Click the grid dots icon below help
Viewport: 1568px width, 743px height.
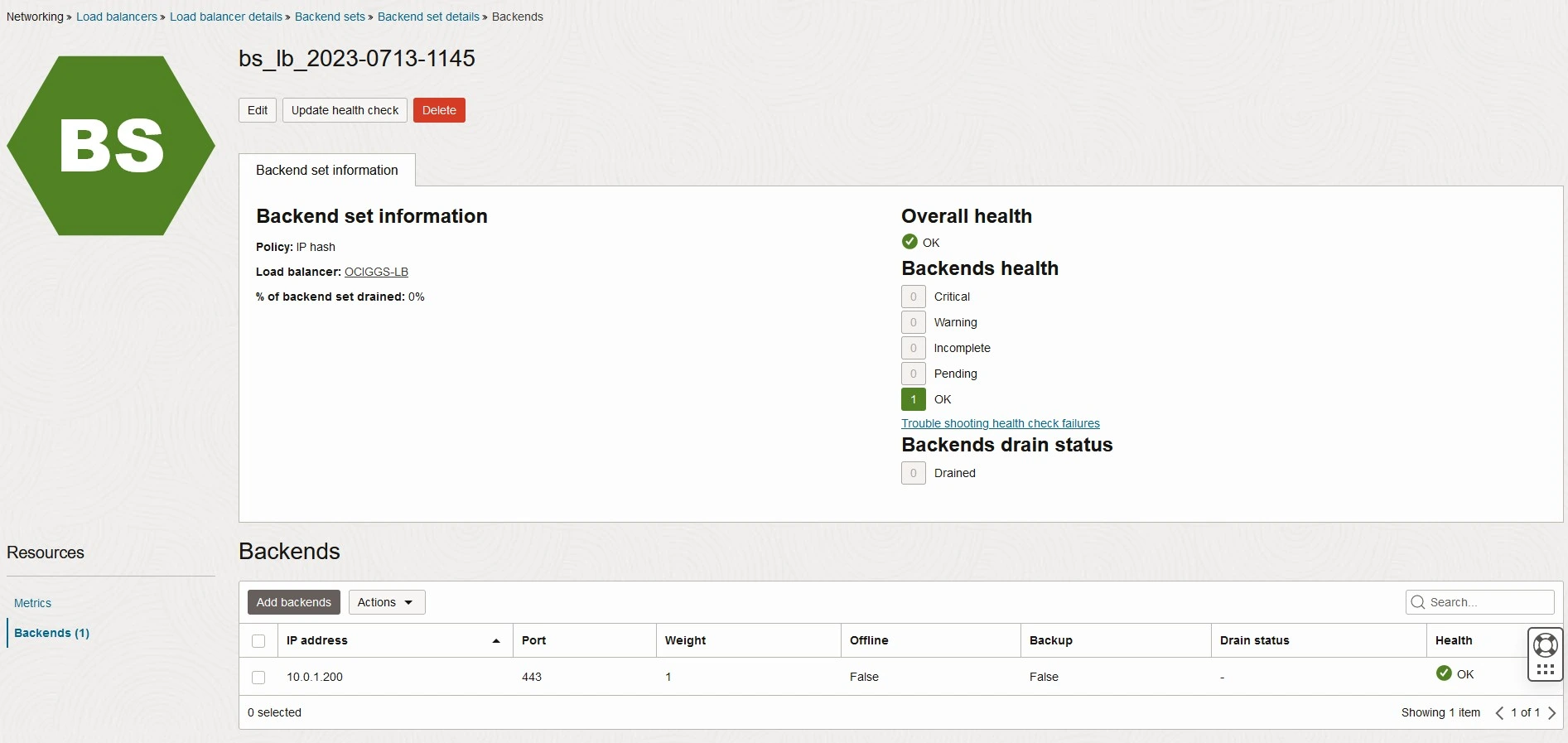point(1546,669)
